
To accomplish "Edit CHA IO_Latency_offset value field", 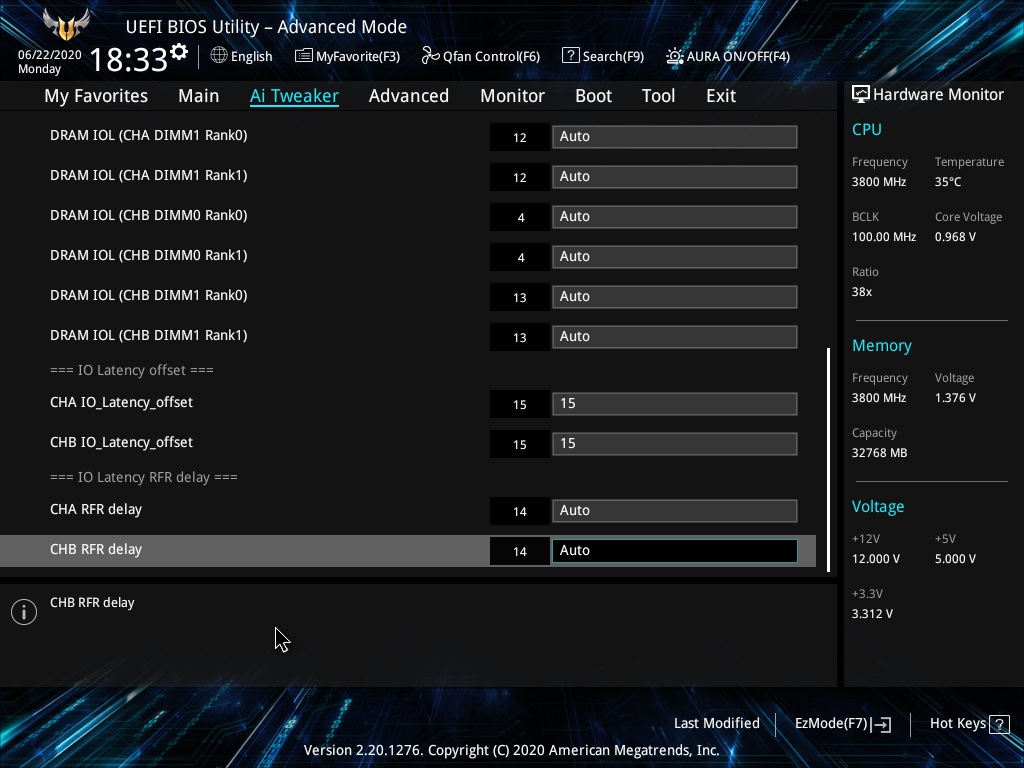I will pos(675,404).
